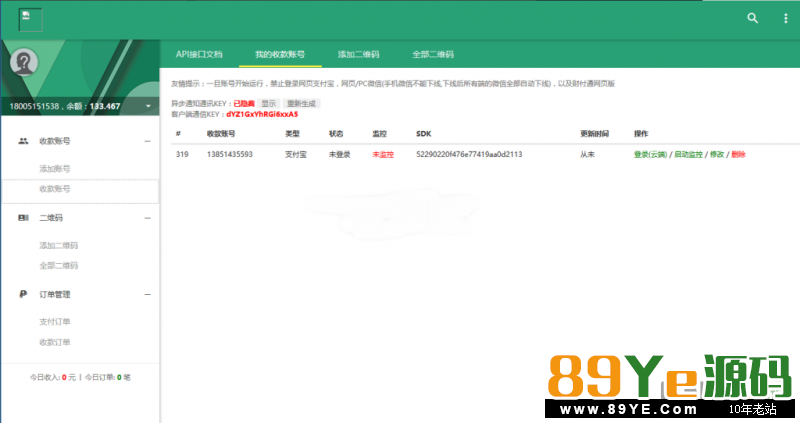Click the 登录(云端) link in row 319
The width and height of the screenshot is (800, 423).
pos(650,154)
